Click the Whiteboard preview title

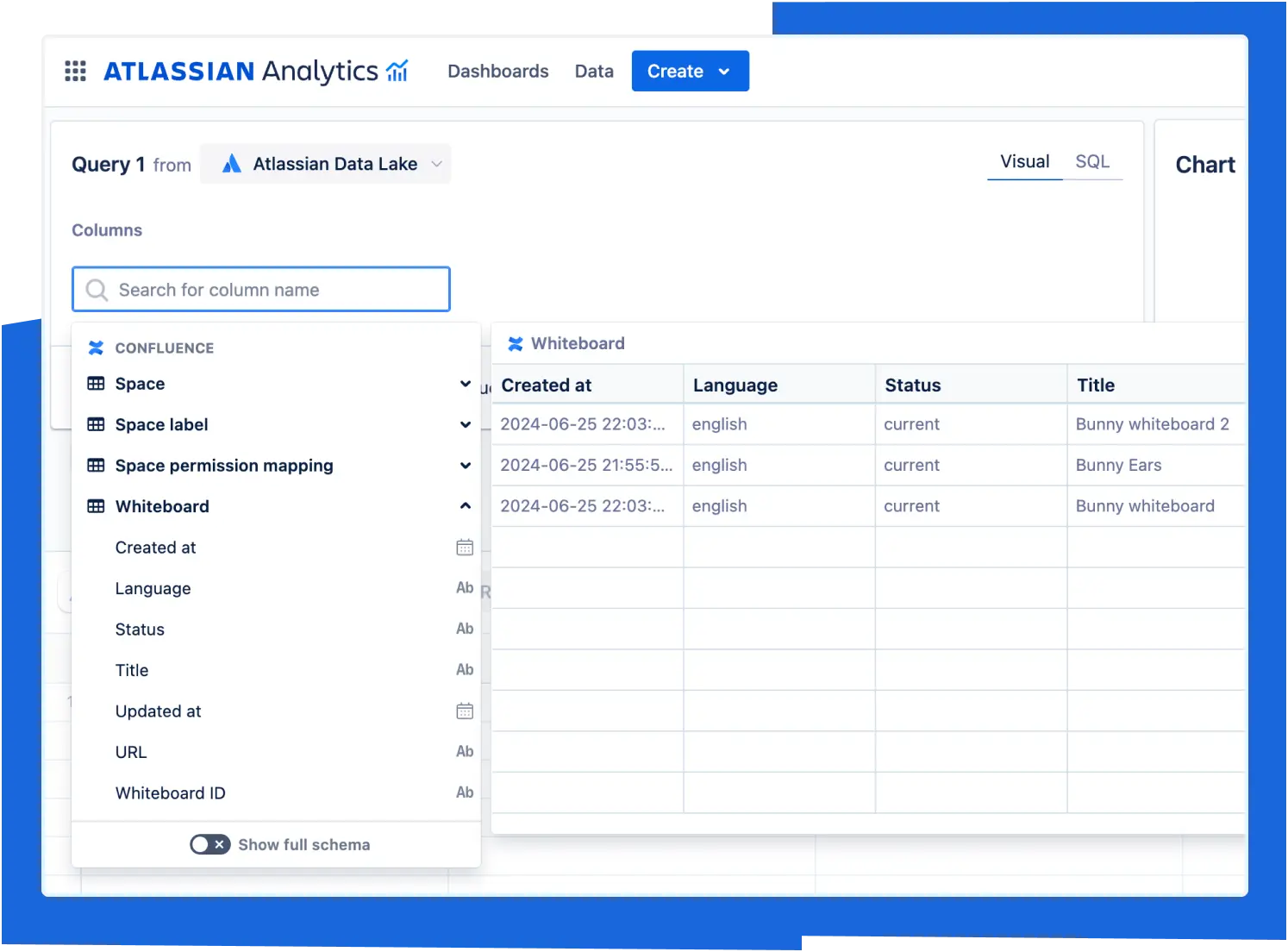coord(578,344)
